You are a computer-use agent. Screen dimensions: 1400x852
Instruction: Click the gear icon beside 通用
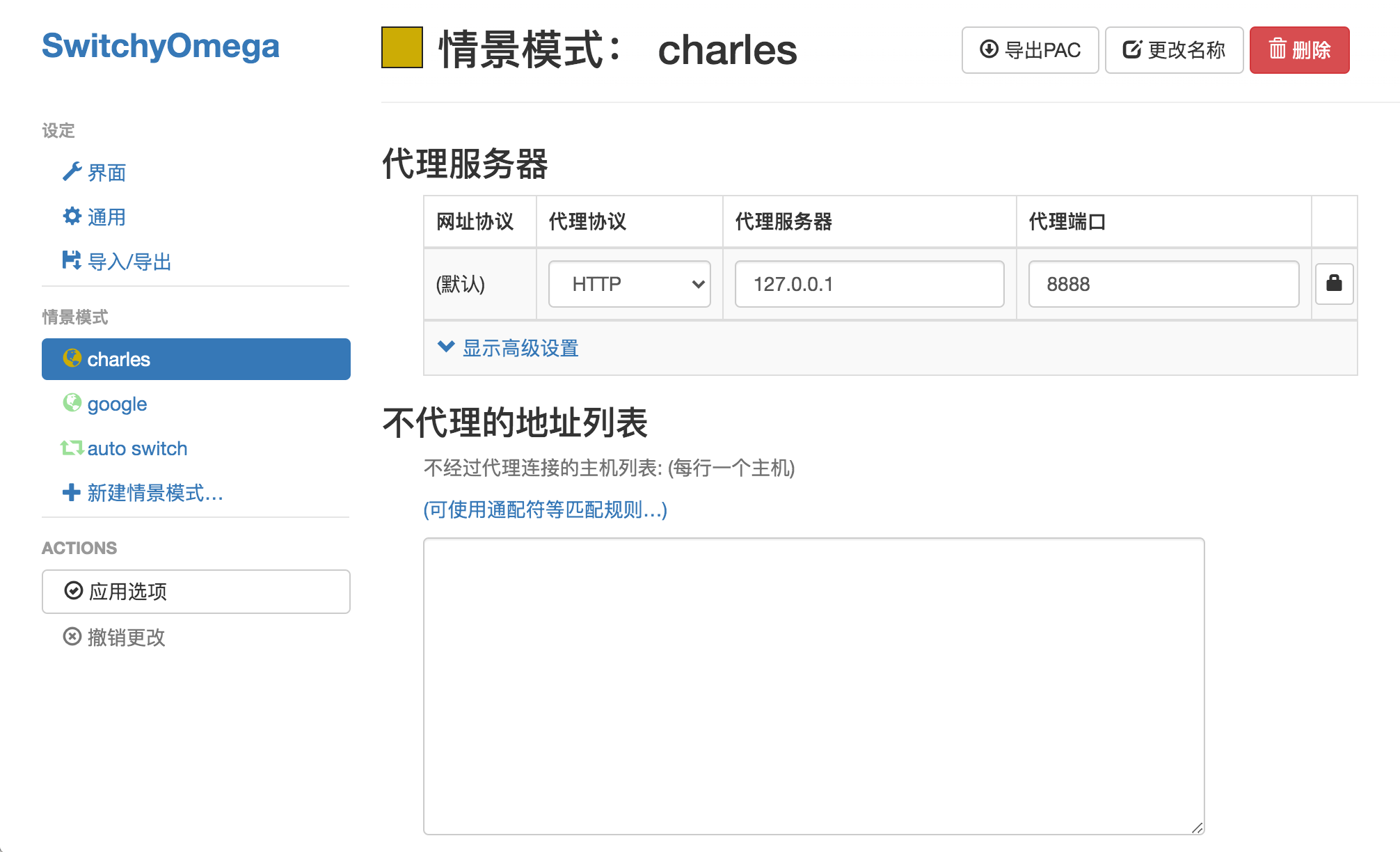tap(72, 216)
